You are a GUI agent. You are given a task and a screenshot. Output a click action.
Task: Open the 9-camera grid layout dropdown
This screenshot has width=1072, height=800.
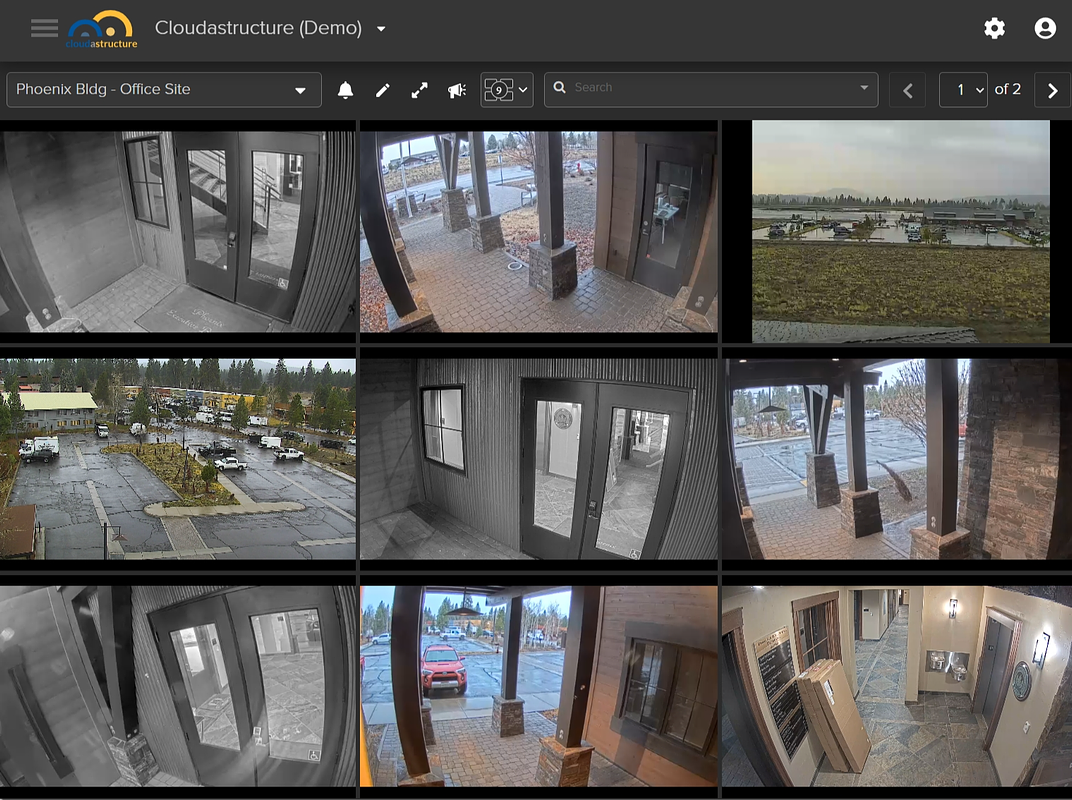(506, 90)
